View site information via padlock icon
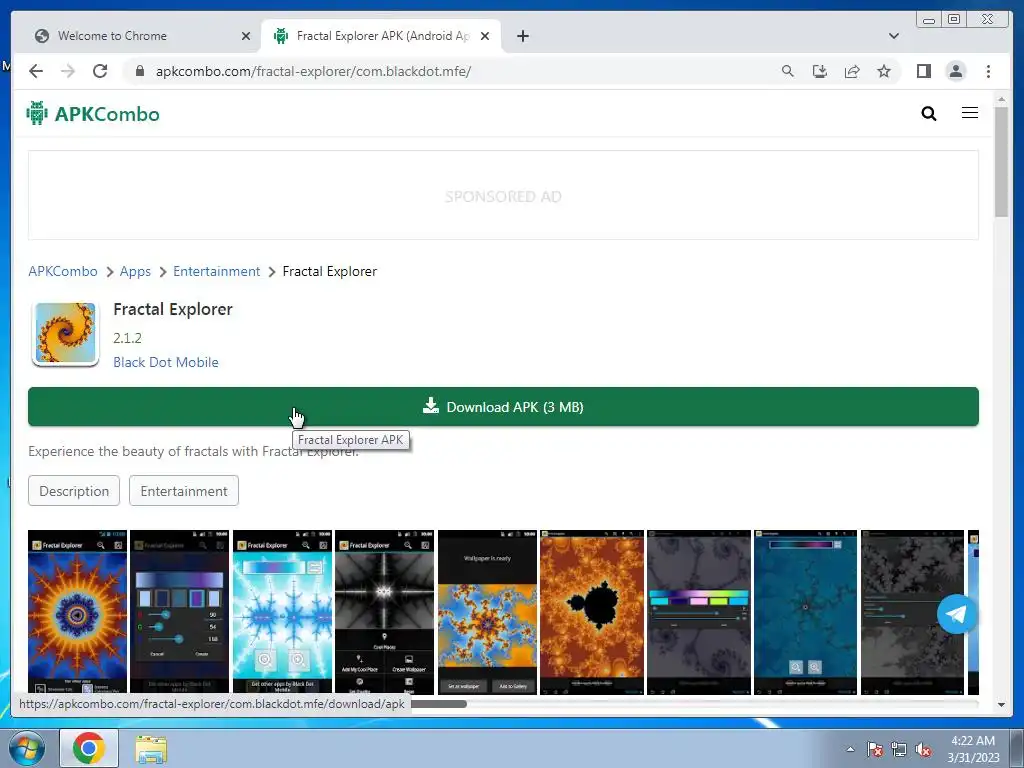The height and width of the screenshot is (768, 1024). tap(139, 71)
